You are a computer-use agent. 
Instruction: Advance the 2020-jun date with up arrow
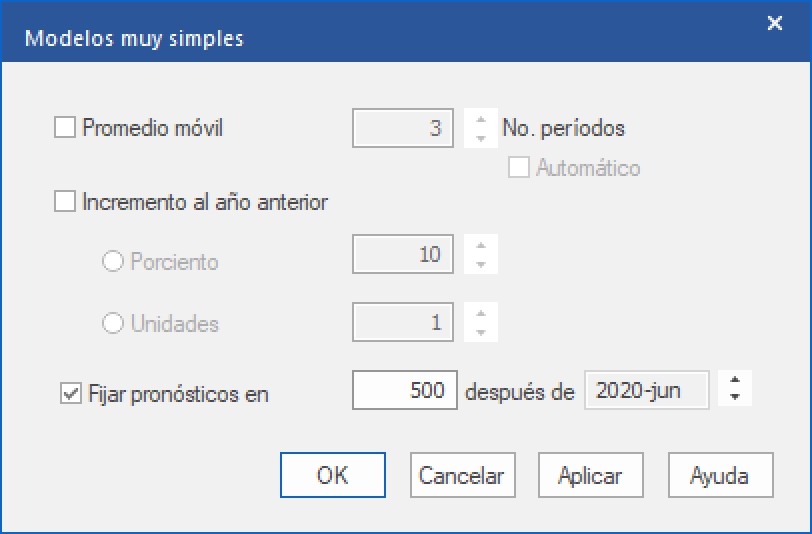click(735, 381)
